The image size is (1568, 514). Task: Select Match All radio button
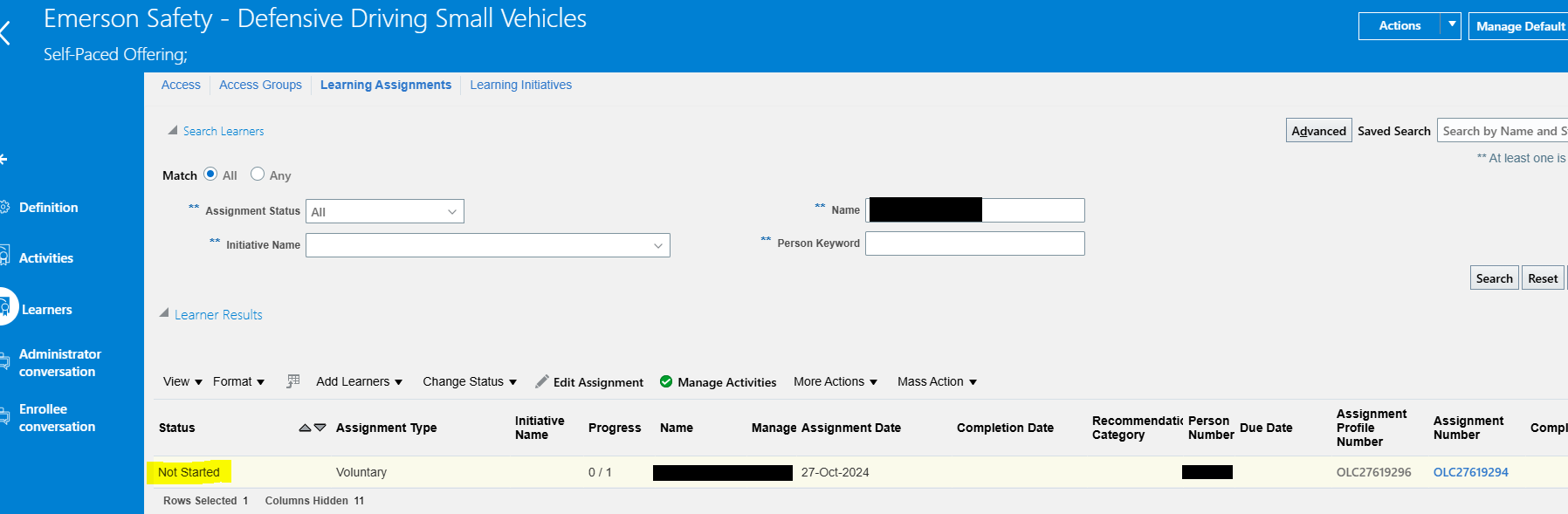pos(210,174)
